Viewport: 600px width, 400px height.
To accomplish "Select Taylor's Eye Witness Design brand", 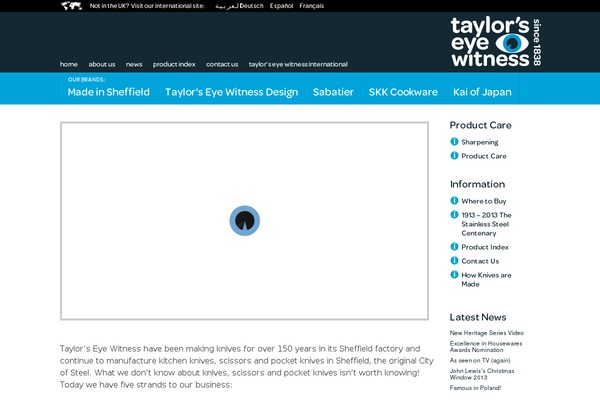I will tap(232, 92).
